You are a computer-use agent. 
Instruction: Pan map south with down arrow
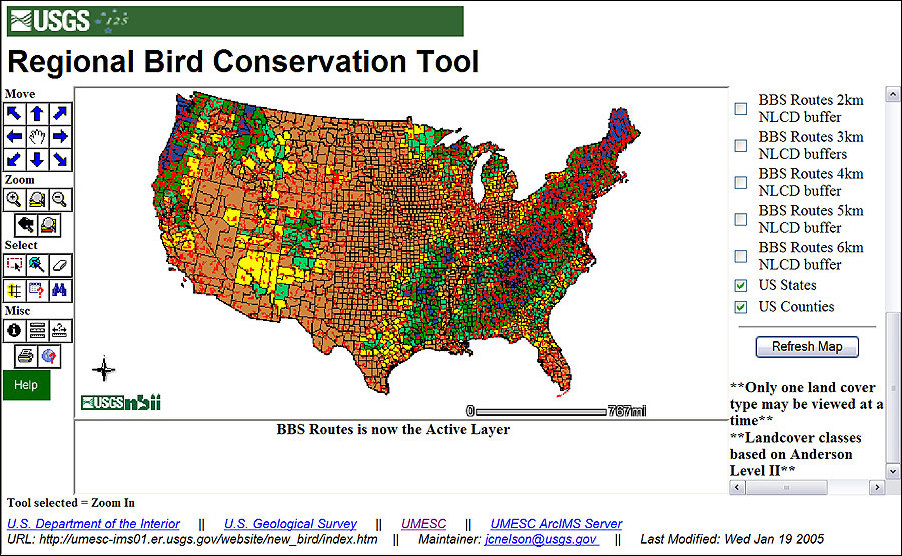tap(37, 159)
